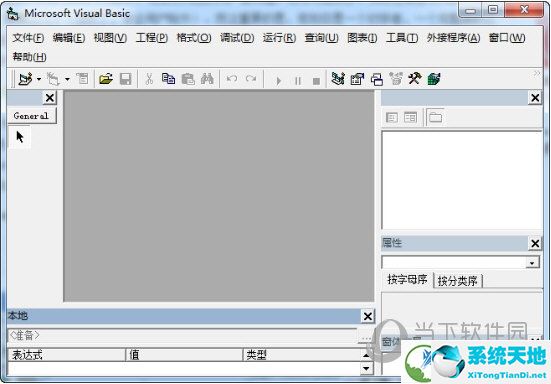Click the 值 column header

(184, 355)
